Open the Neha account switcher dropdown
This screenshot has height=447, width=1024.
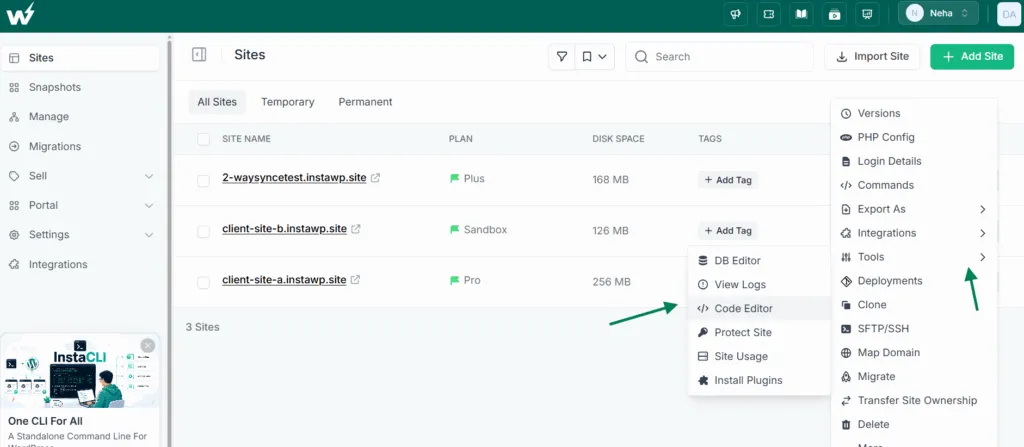point(938,14)
